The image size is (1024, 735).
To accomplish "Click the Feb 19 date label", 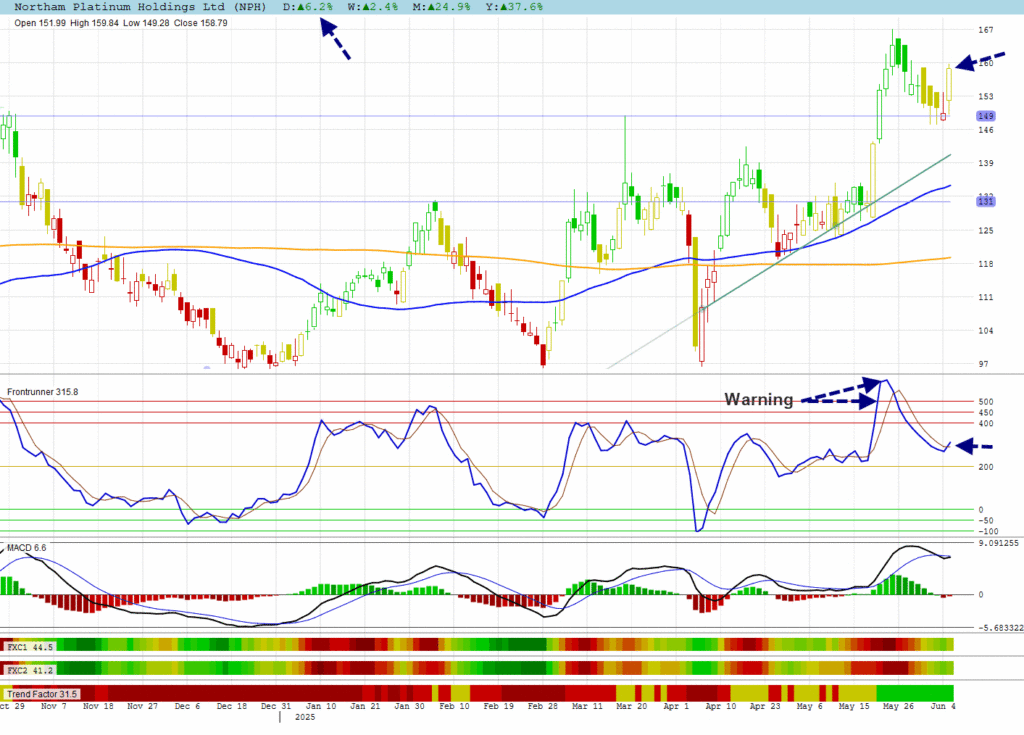I will pyautogui.click(x=498, y=706).
